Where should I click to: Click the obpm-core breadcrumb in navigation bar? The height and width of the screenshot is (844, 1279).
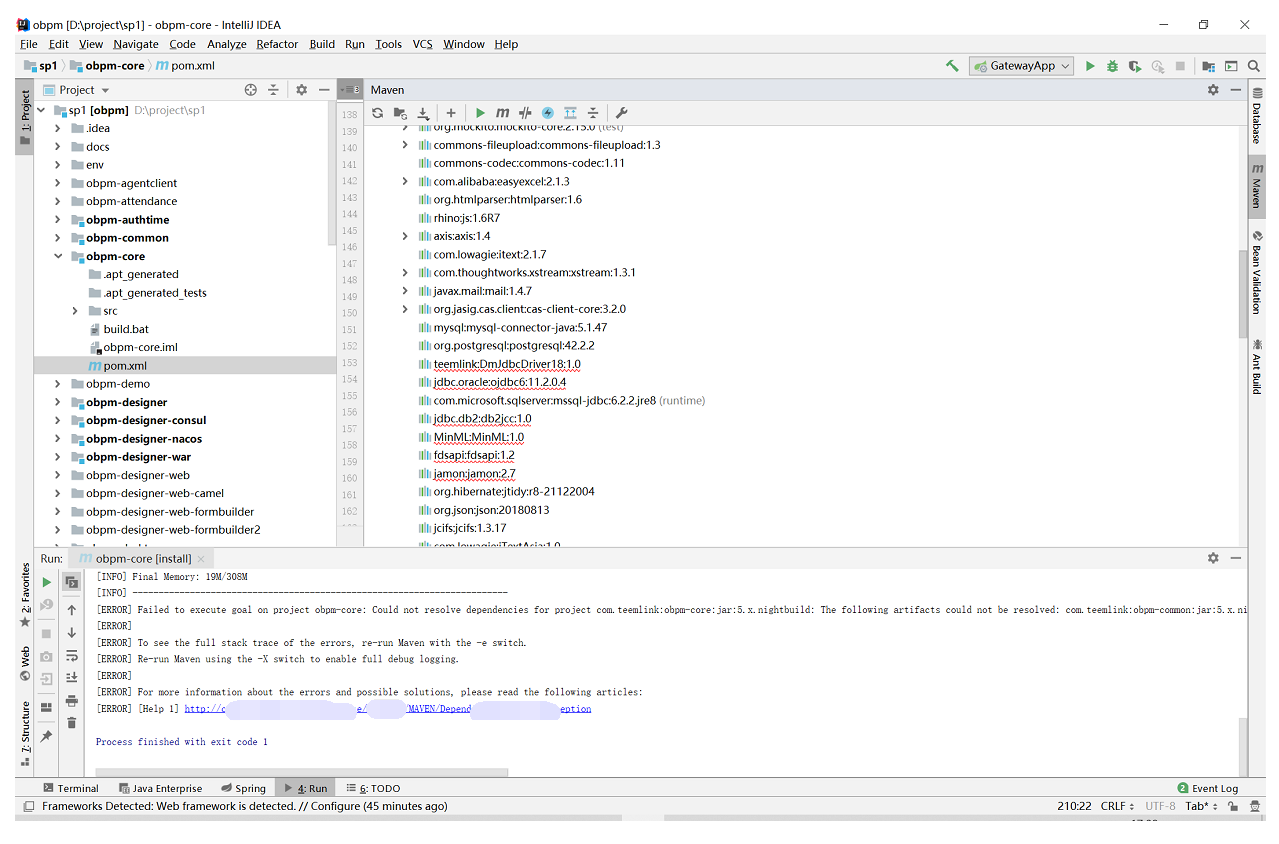point(108,66)
